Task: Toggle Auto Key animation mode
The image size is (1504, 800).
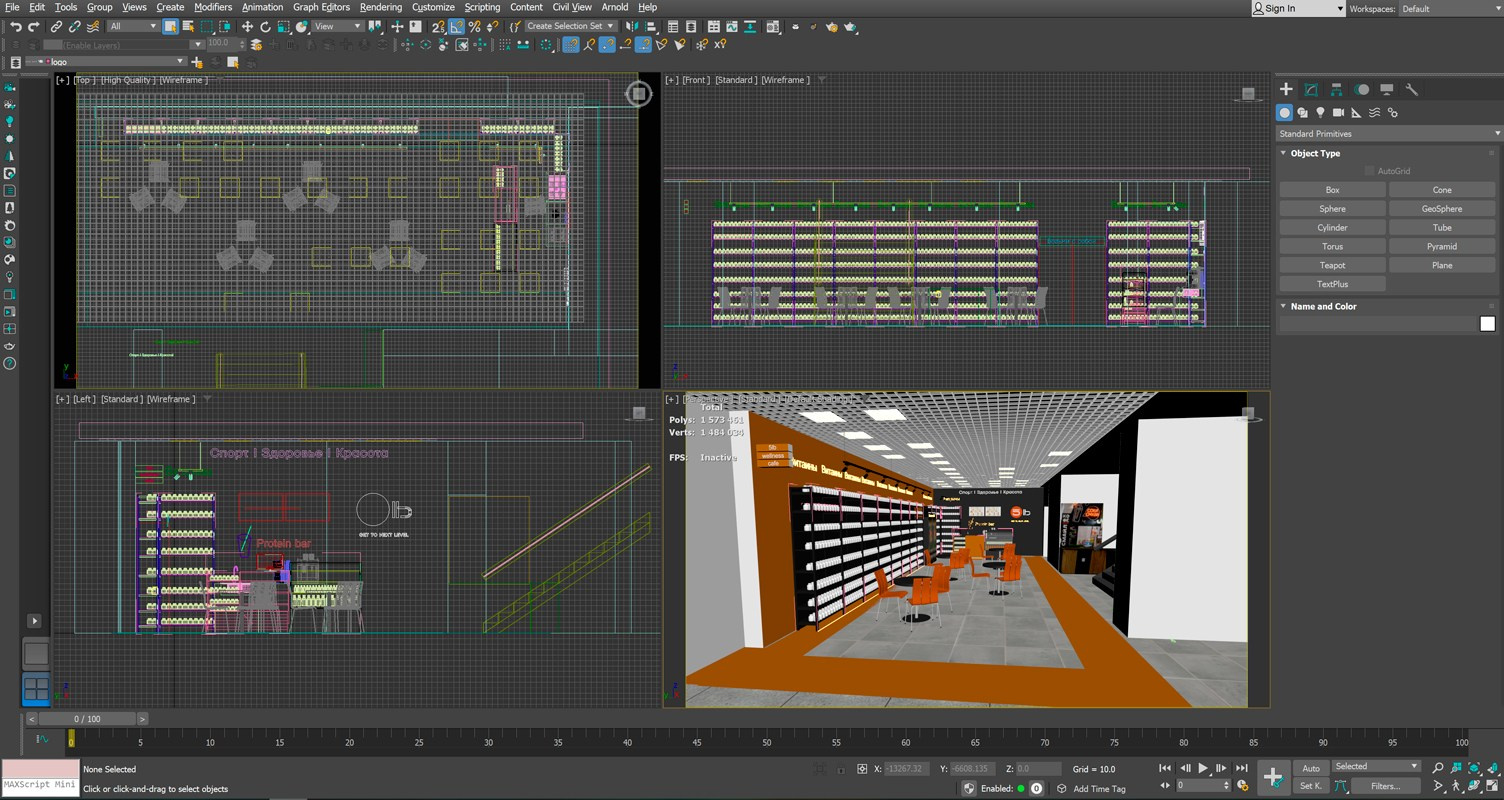Action: (x=1310, y=768)
